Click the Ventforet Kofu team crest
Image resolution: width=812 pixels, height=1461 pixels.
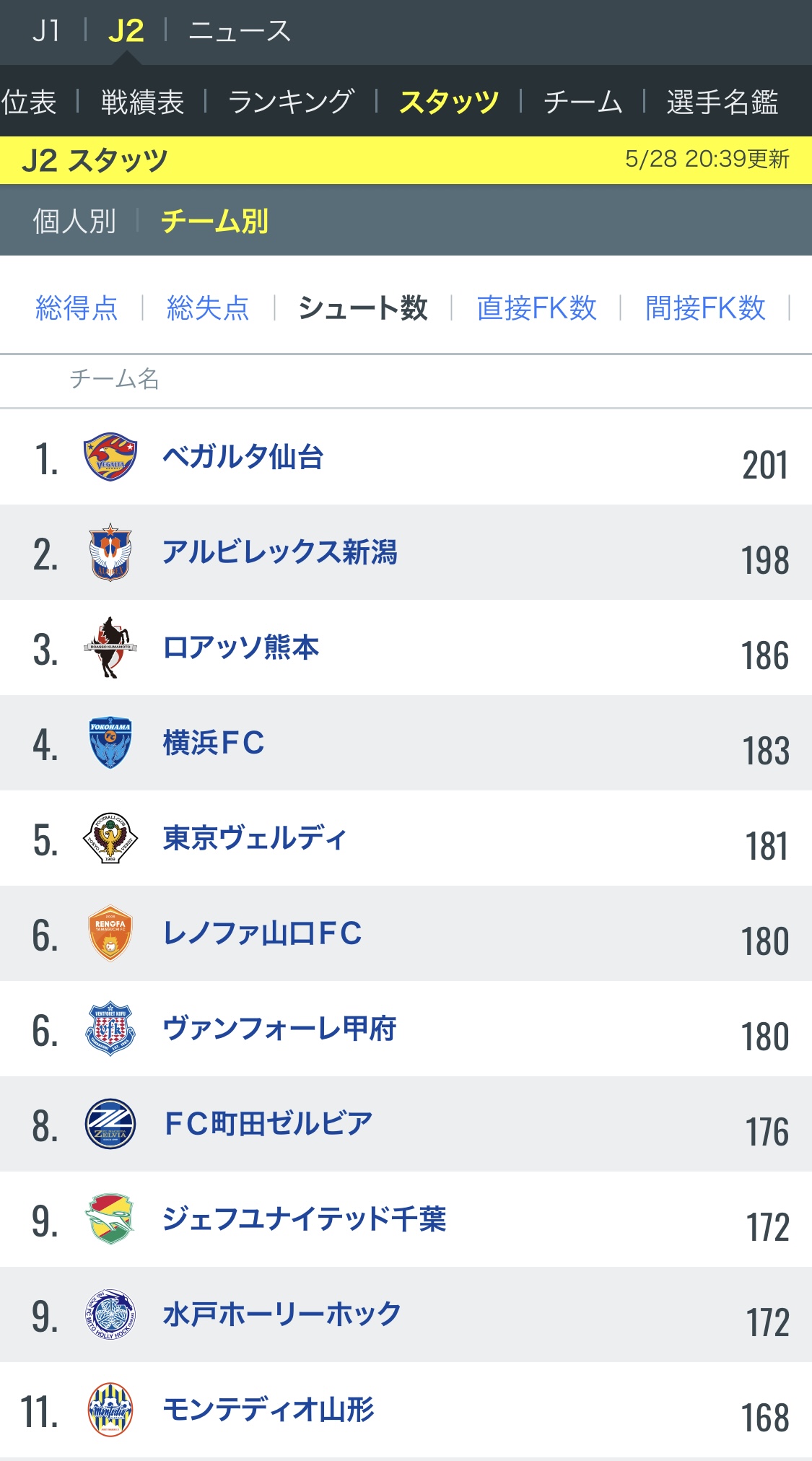click(110, 1029)
